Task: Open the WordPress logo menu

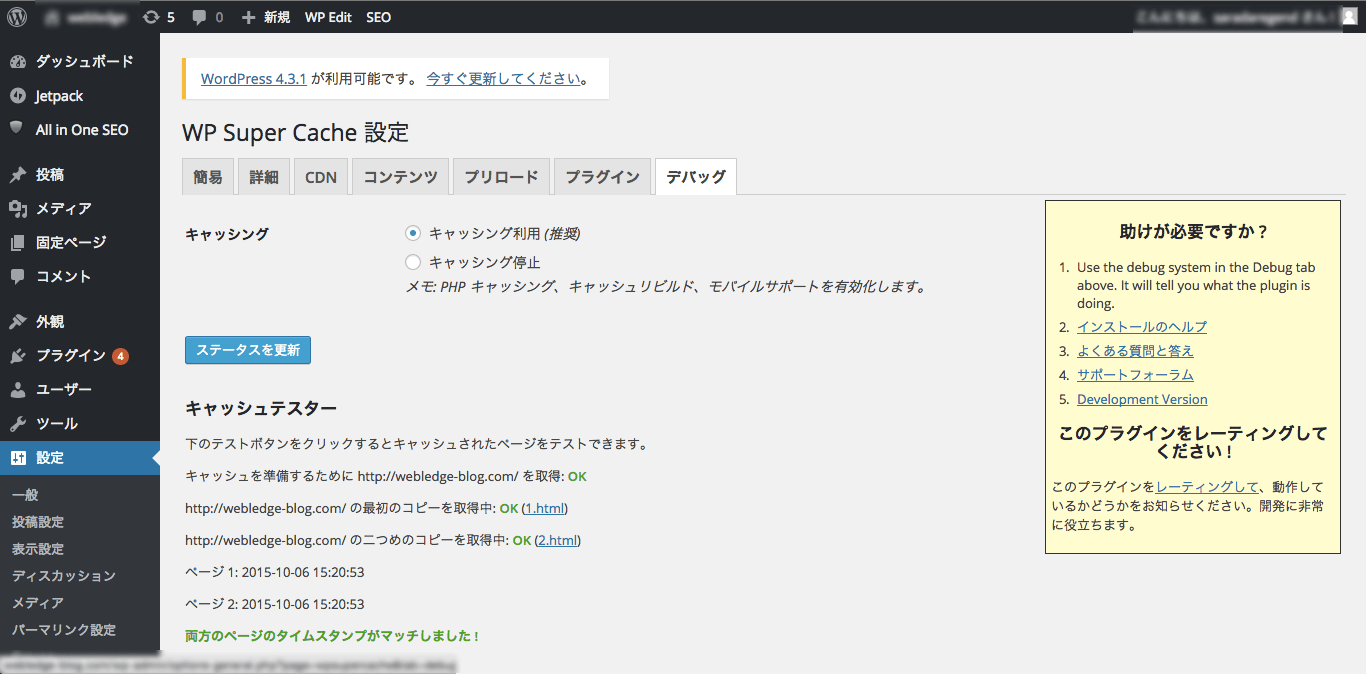Action: (x=17, y=17)
